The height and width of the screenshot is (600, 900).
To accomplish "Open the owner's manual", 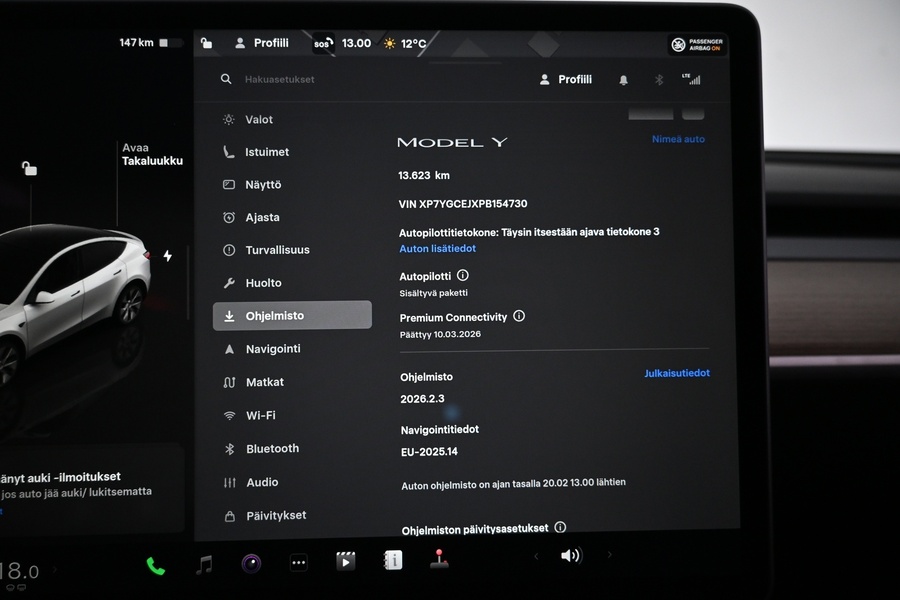I will pyautogui.click(x=392, y=561).
